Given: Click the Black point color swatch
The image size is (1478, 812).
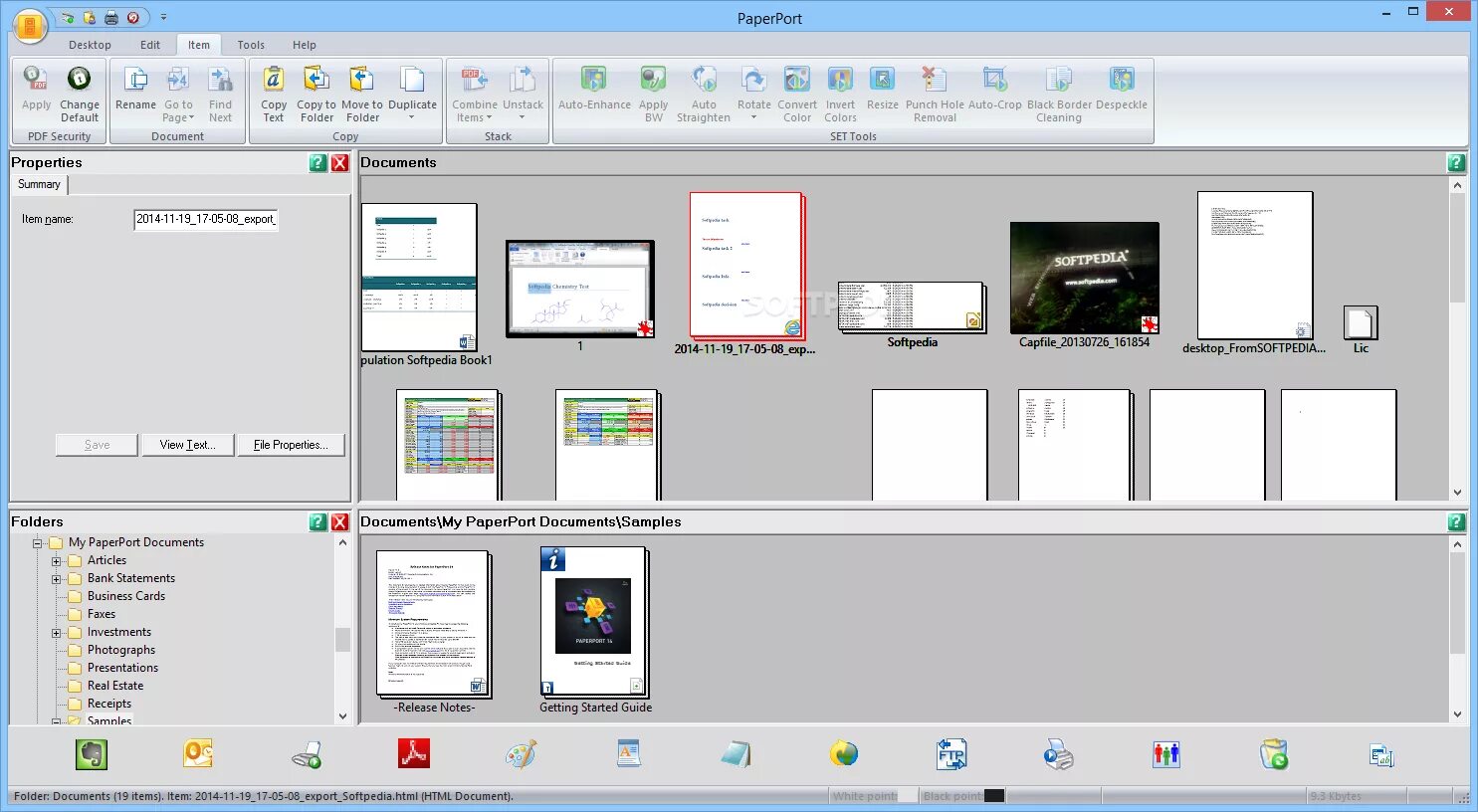Looking at the screenshot, I should coord(994,796).
